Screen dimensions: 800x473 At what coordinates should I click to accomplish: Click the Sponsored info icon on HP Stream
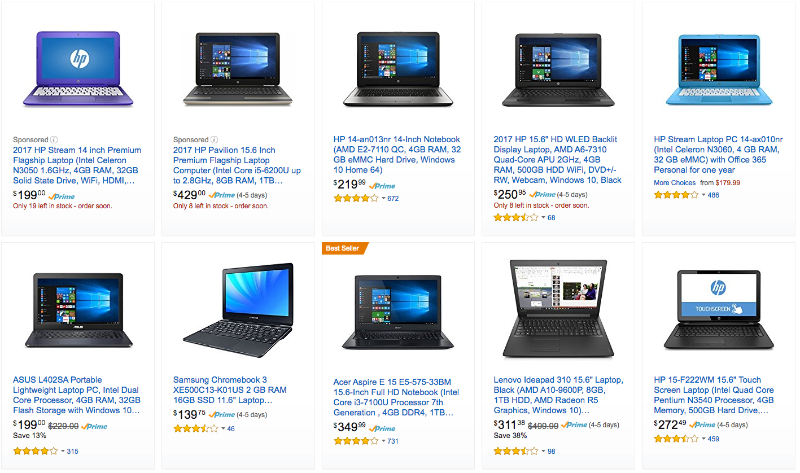click(x=54, y=140)
